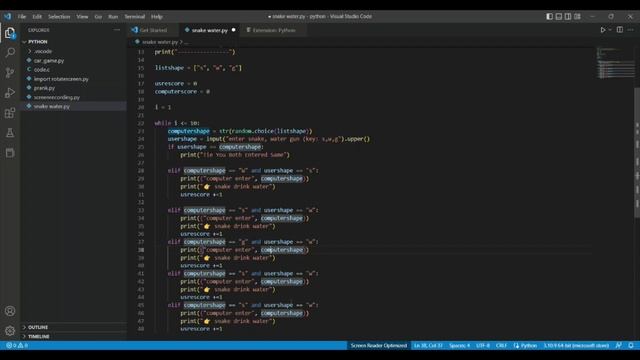The width and height of the screenshot is (640, 360).
Task: Open screenrecording.py in explorer
Action: click(x=57, y=97)
